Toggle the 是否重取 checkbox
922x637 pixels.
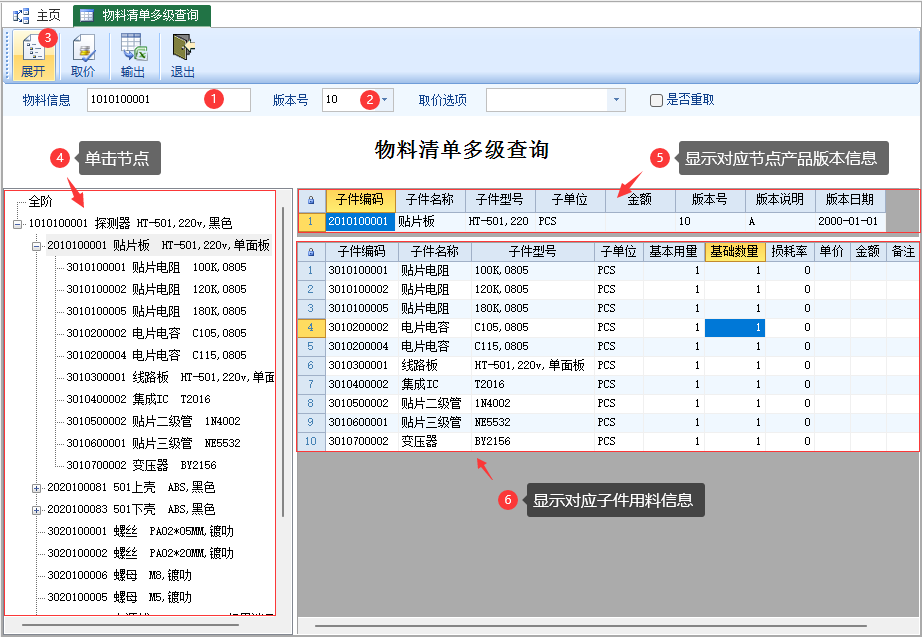656,101
